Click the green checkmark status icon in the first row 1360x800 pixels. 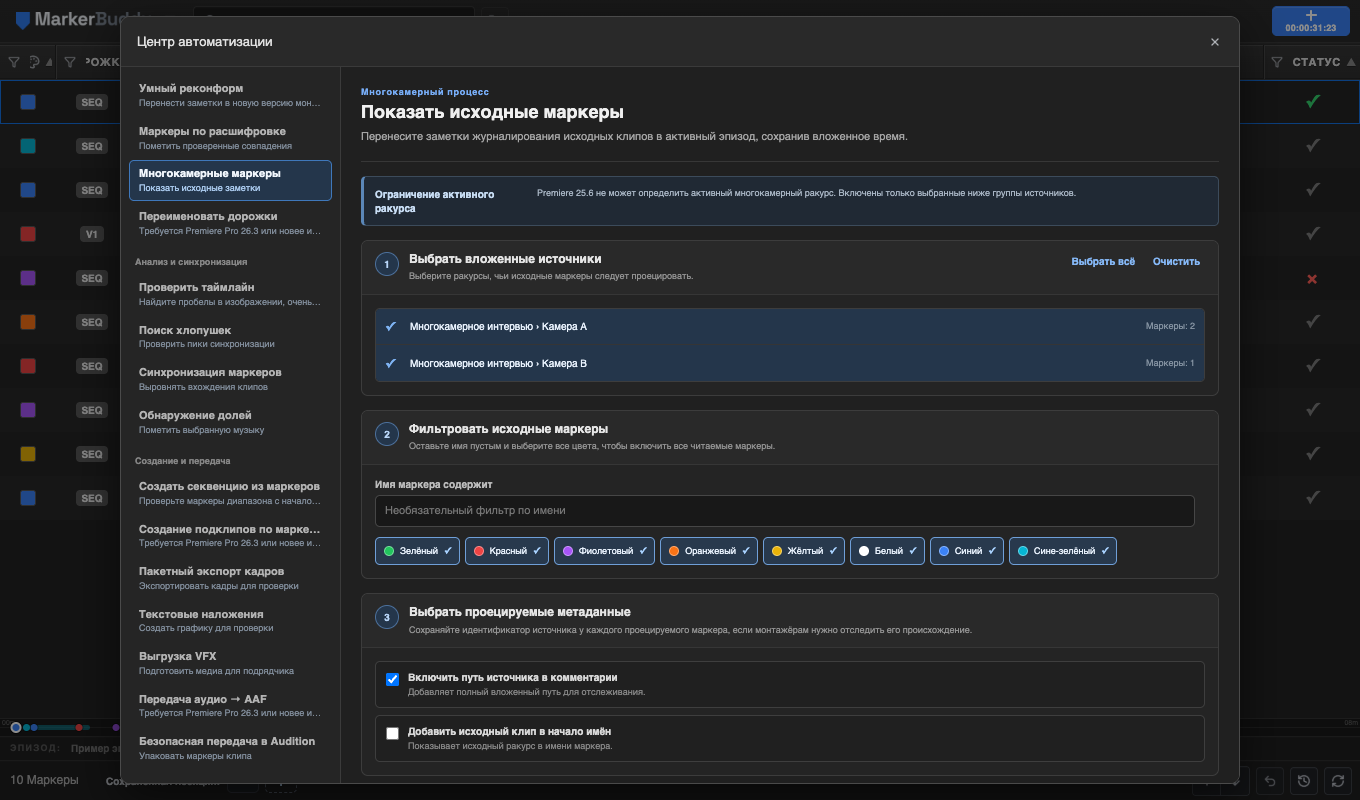tap(1313, 101)
